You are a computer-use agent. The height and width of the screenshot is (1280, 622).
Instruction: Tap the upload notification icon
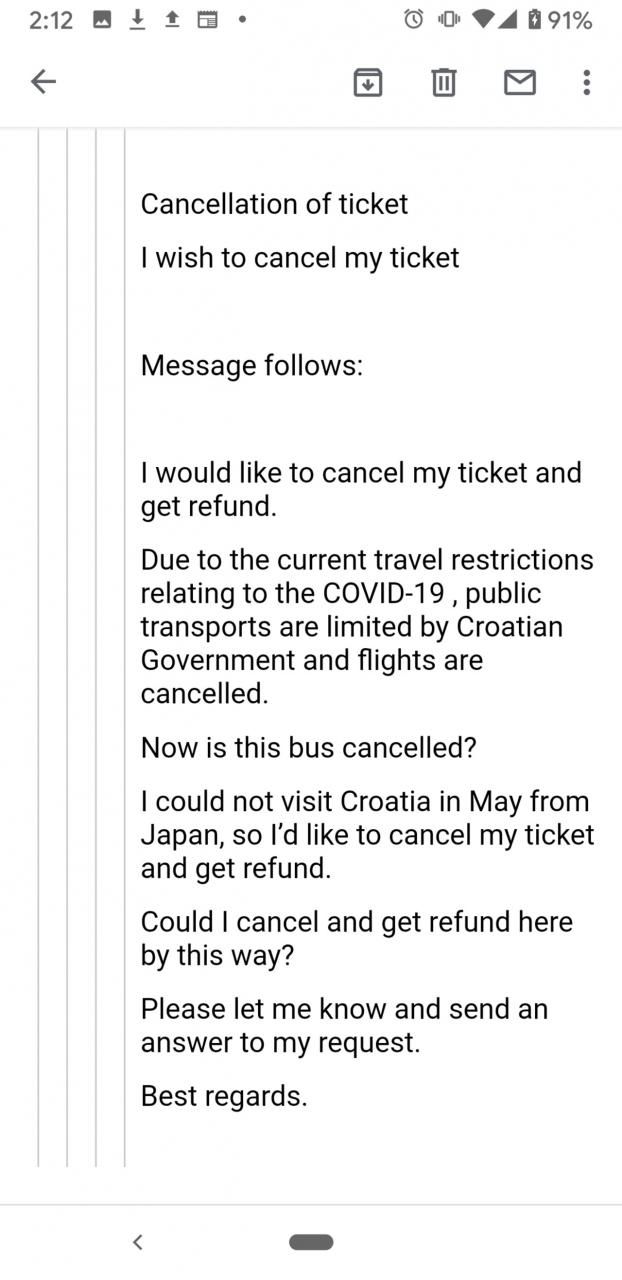point(171,20)
